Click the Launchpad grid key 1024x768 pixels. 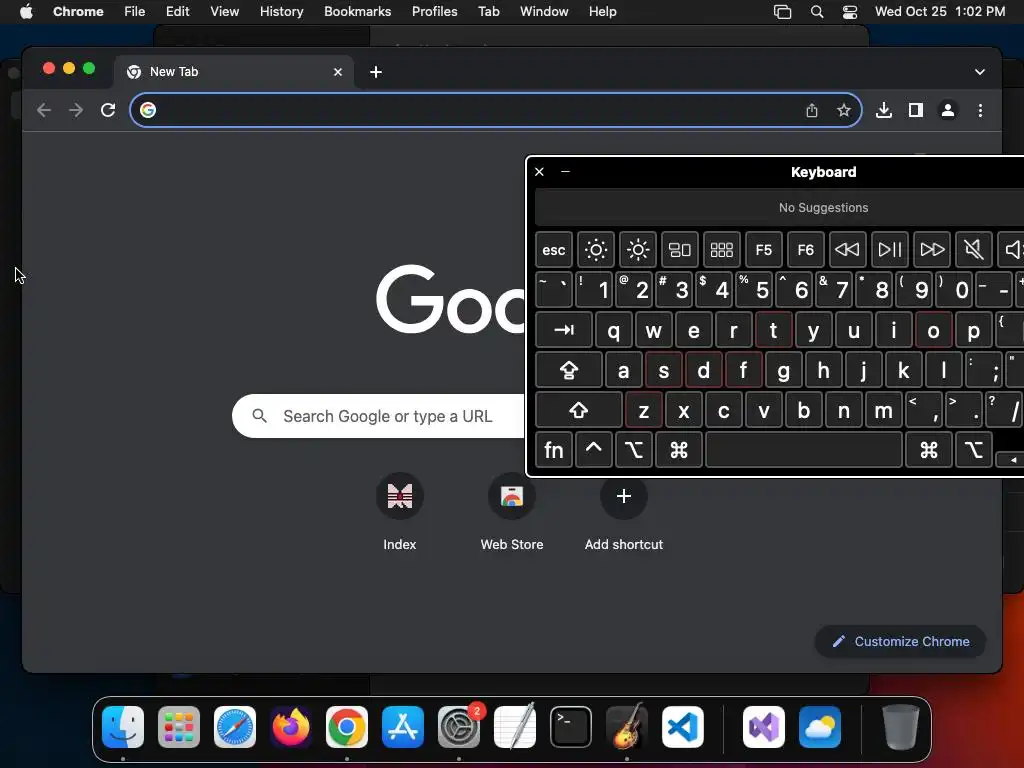point(722,249)
